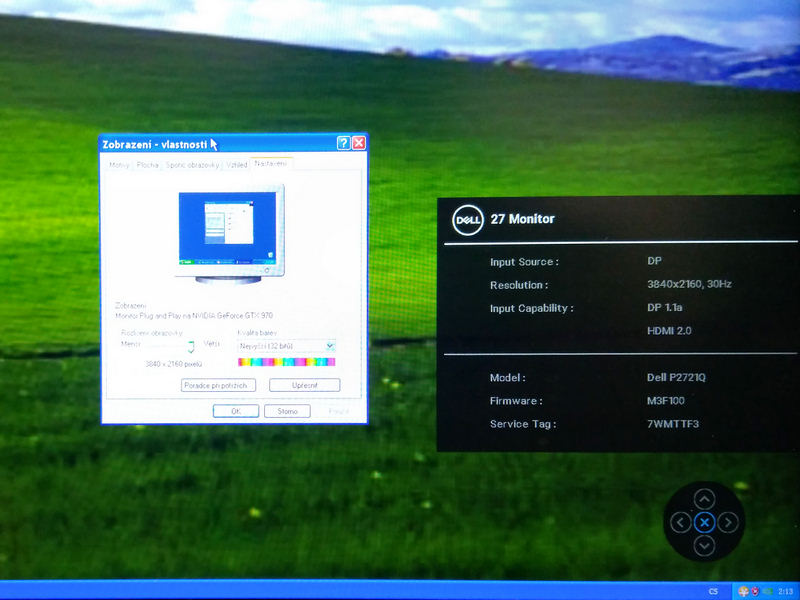Select the Nastavení tab
The height and width of the screenshot is (600, 800).
271,163
